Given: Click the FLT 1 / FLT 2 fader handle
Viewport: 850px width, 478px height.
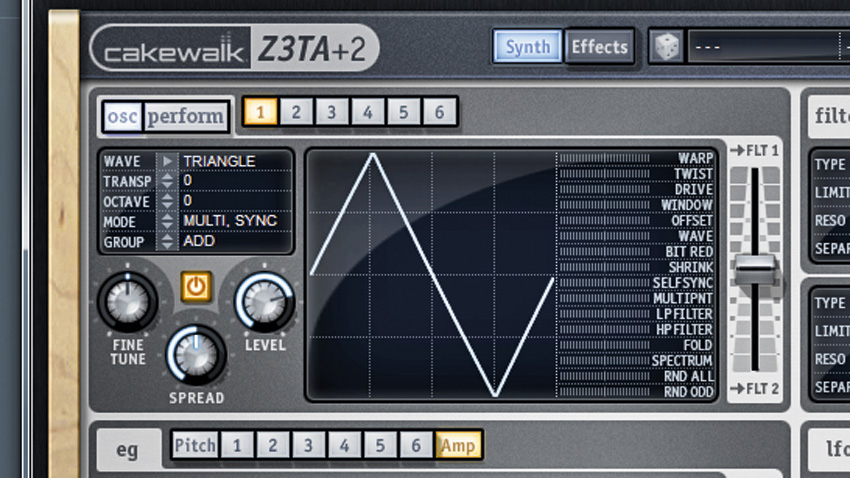Looking at the screenshot, I should pyautogui.click(x=754, y=269).
